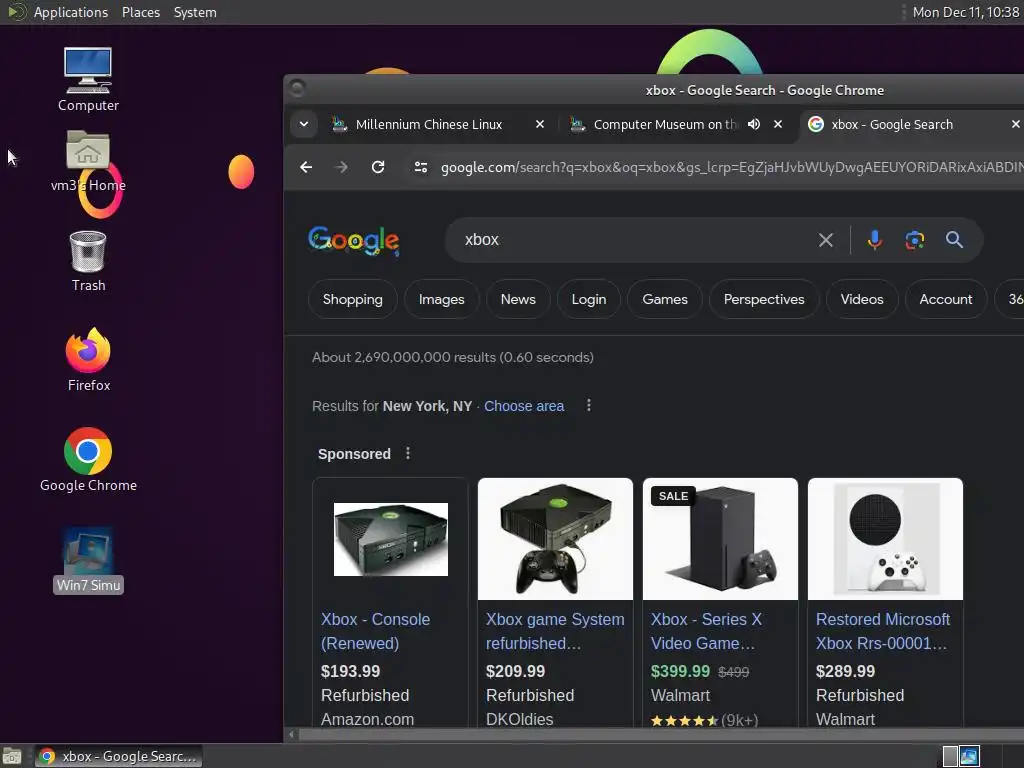Open Xbox game System refurbished listing
Screen dimensions: 1024x768
[555, 631]
